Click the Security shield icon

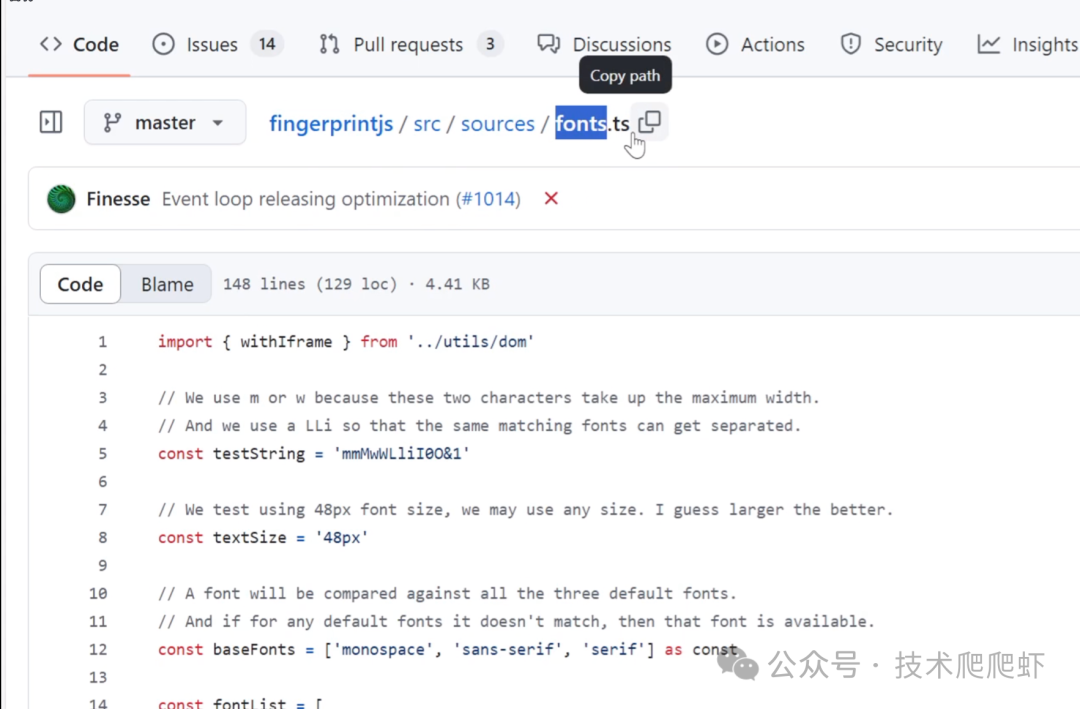pyautogui.click(x=851, y=44)
